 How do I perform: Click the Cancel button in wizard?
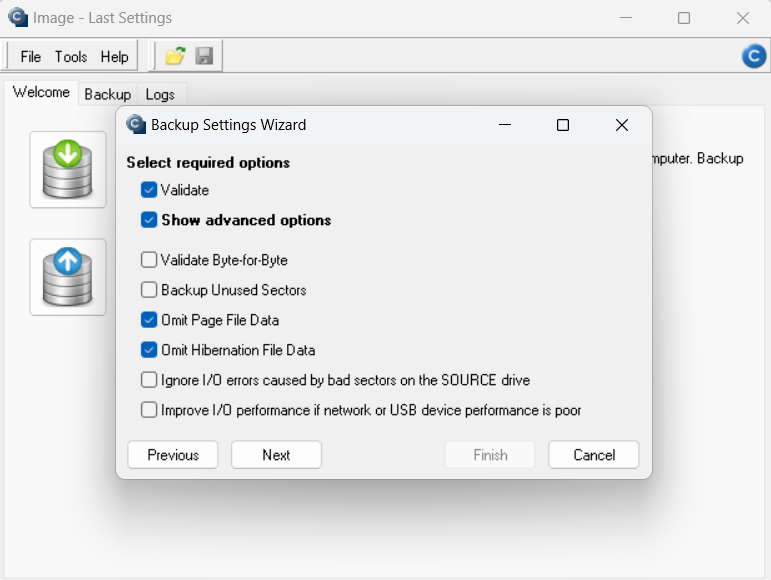[x=594, y=455]
